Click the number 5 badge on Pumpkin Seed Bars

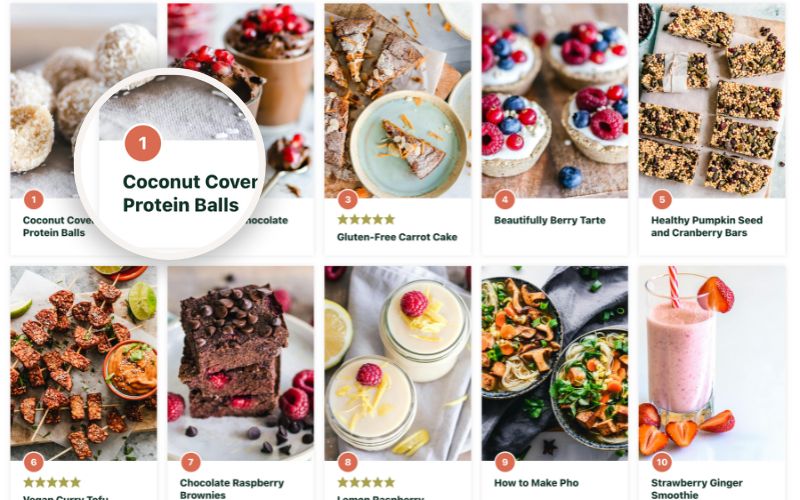coord(662,199)
